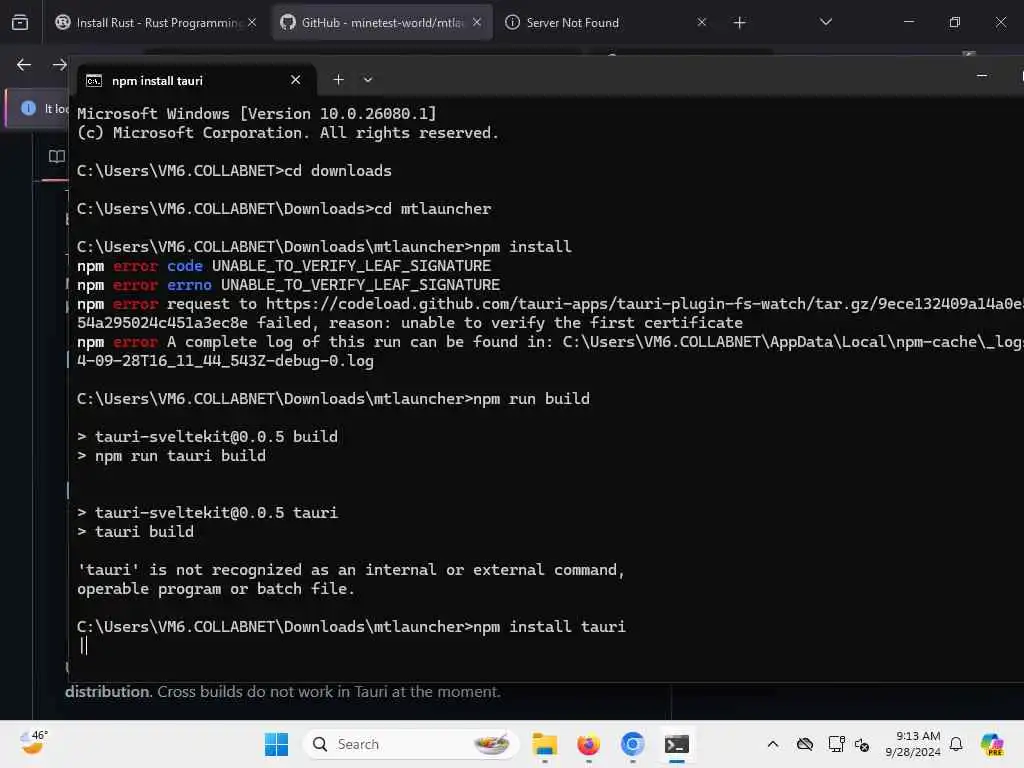Go forward in browser history
This screenshot has width=1024, height=768.
click(59, 64)
